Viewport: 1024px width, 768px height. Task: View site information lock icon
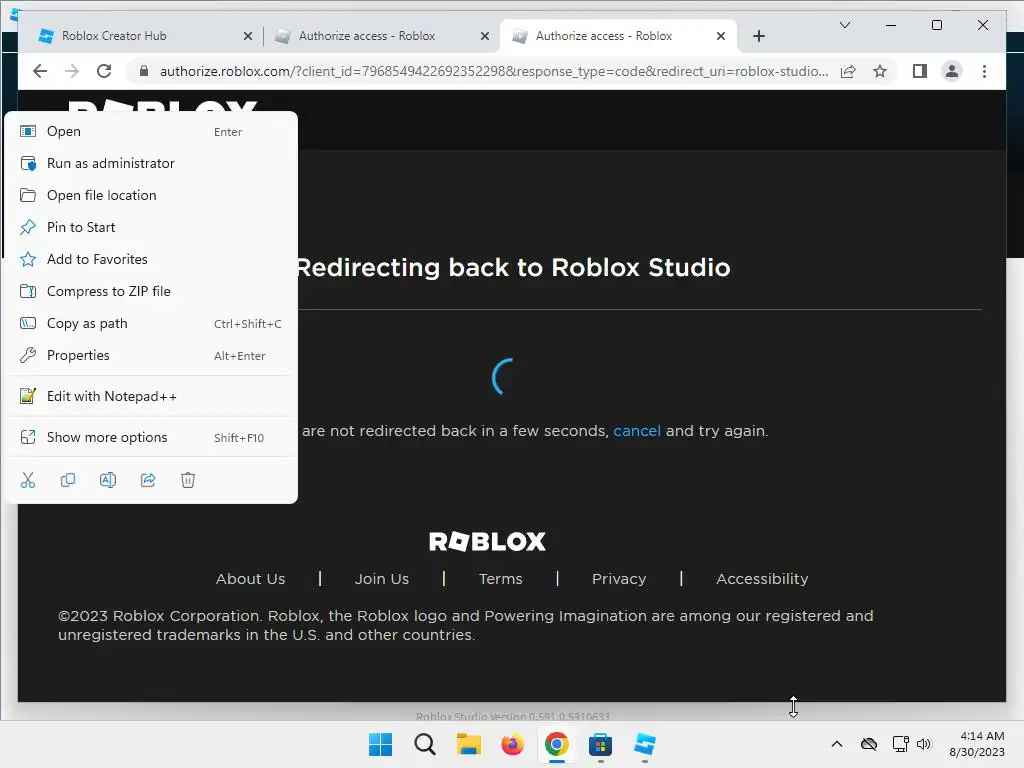[x=144, y=71]
